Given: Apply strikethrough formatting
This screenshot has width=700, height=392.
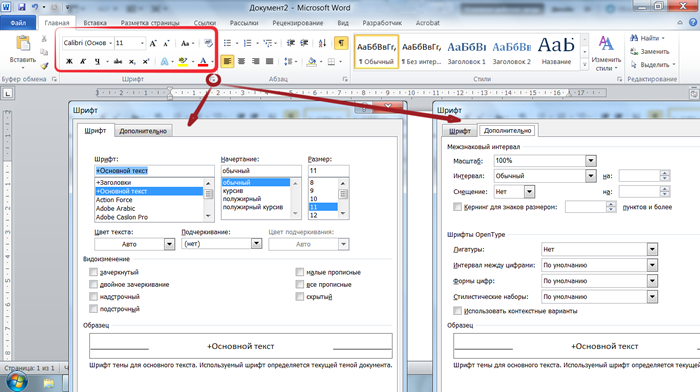Looking at the screenshot, I should click(x=117, y=61).
